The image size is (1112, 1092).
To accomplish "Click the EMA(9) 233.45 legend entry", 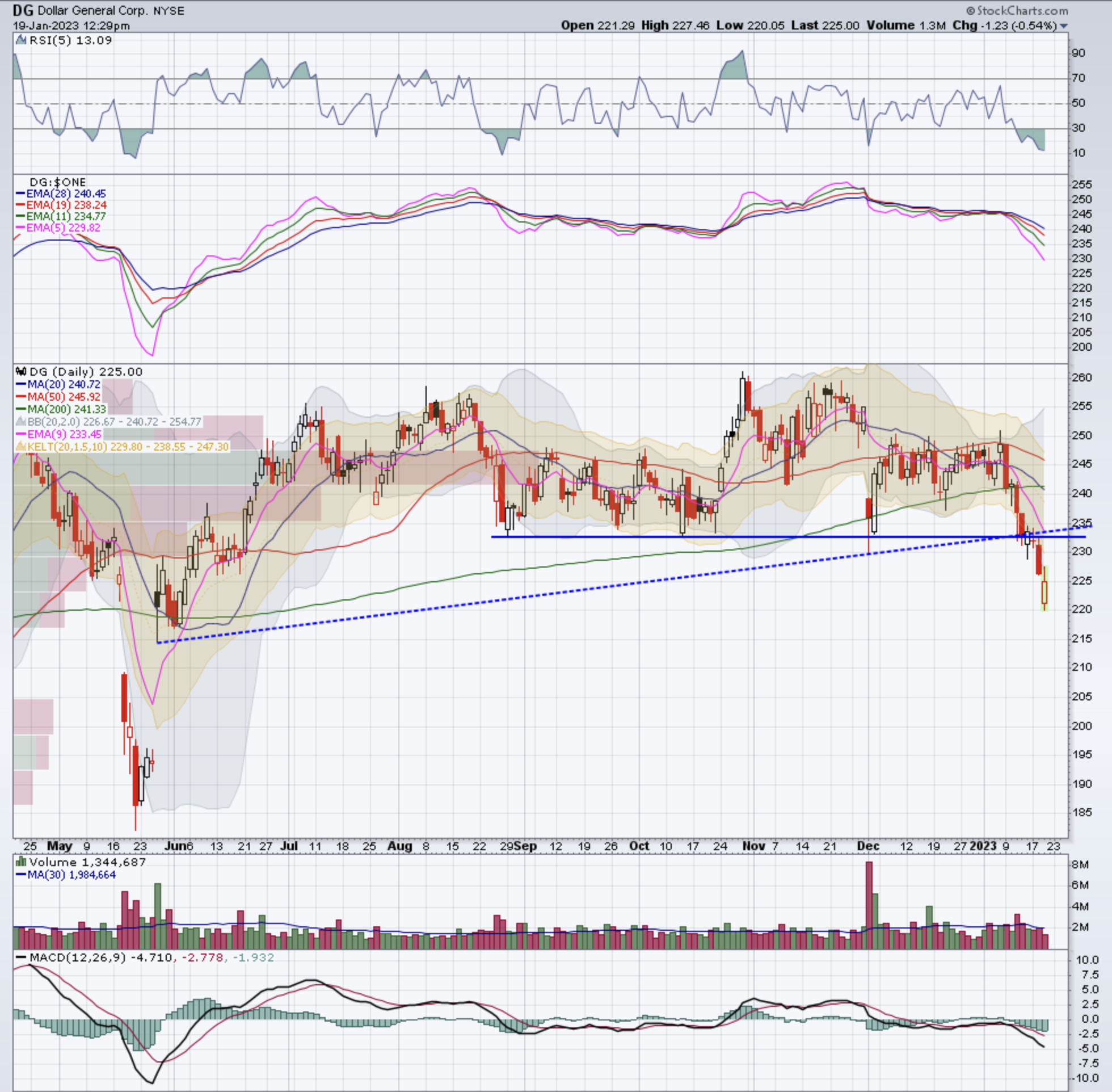I will [58, 434].
